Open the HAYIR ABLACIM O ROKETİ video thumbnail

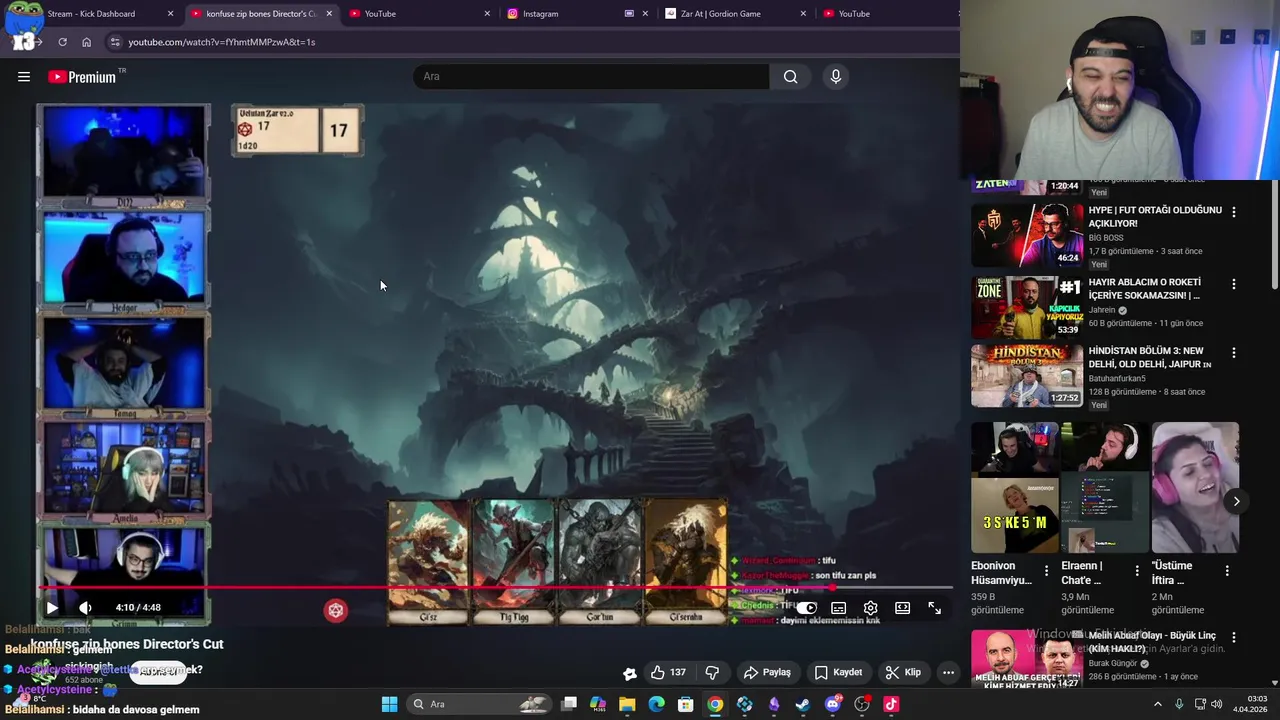click(1027, 307)
